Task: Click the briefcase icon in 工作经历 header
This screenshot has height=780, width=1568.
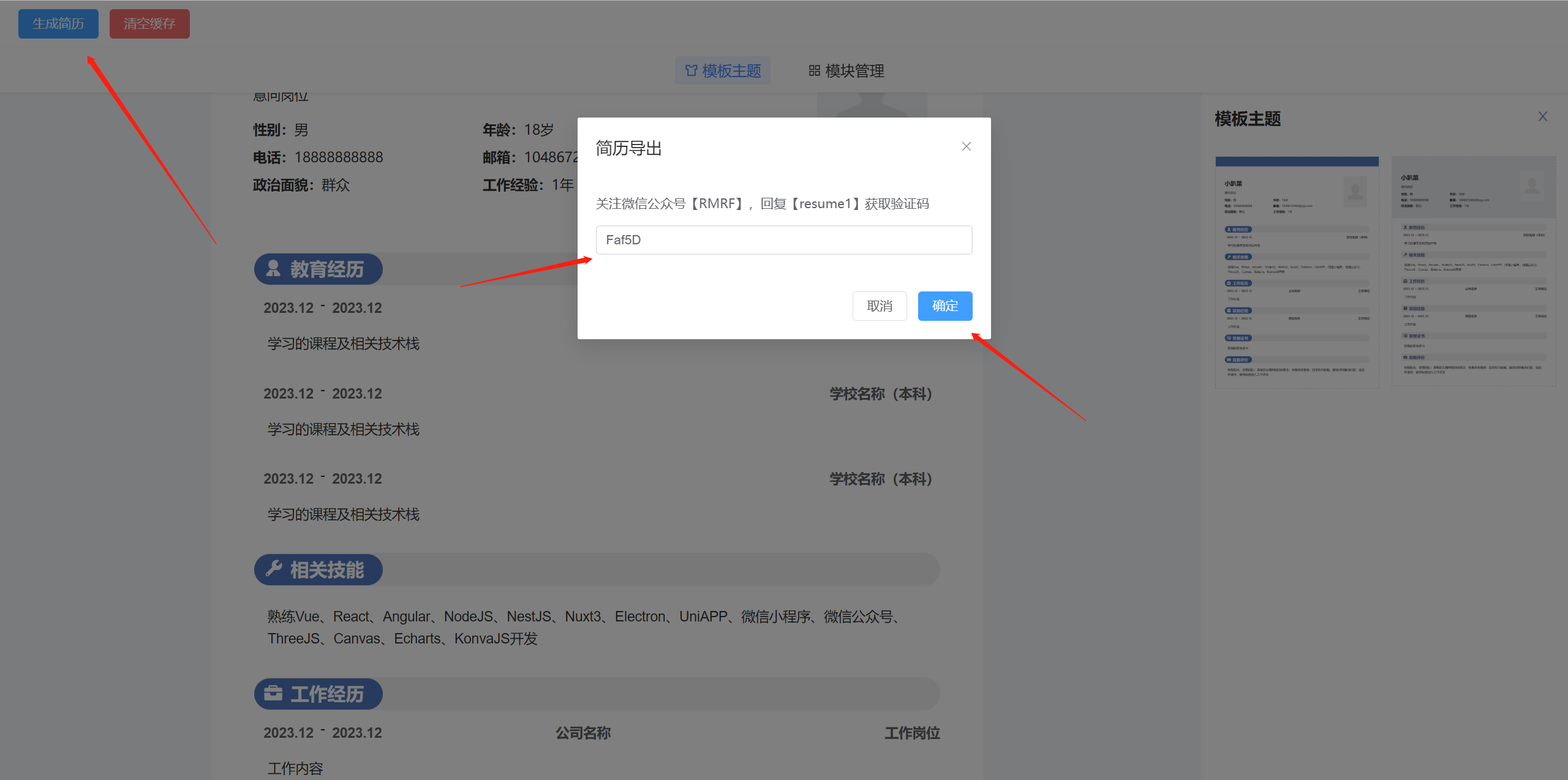Action: coord(273,693)
